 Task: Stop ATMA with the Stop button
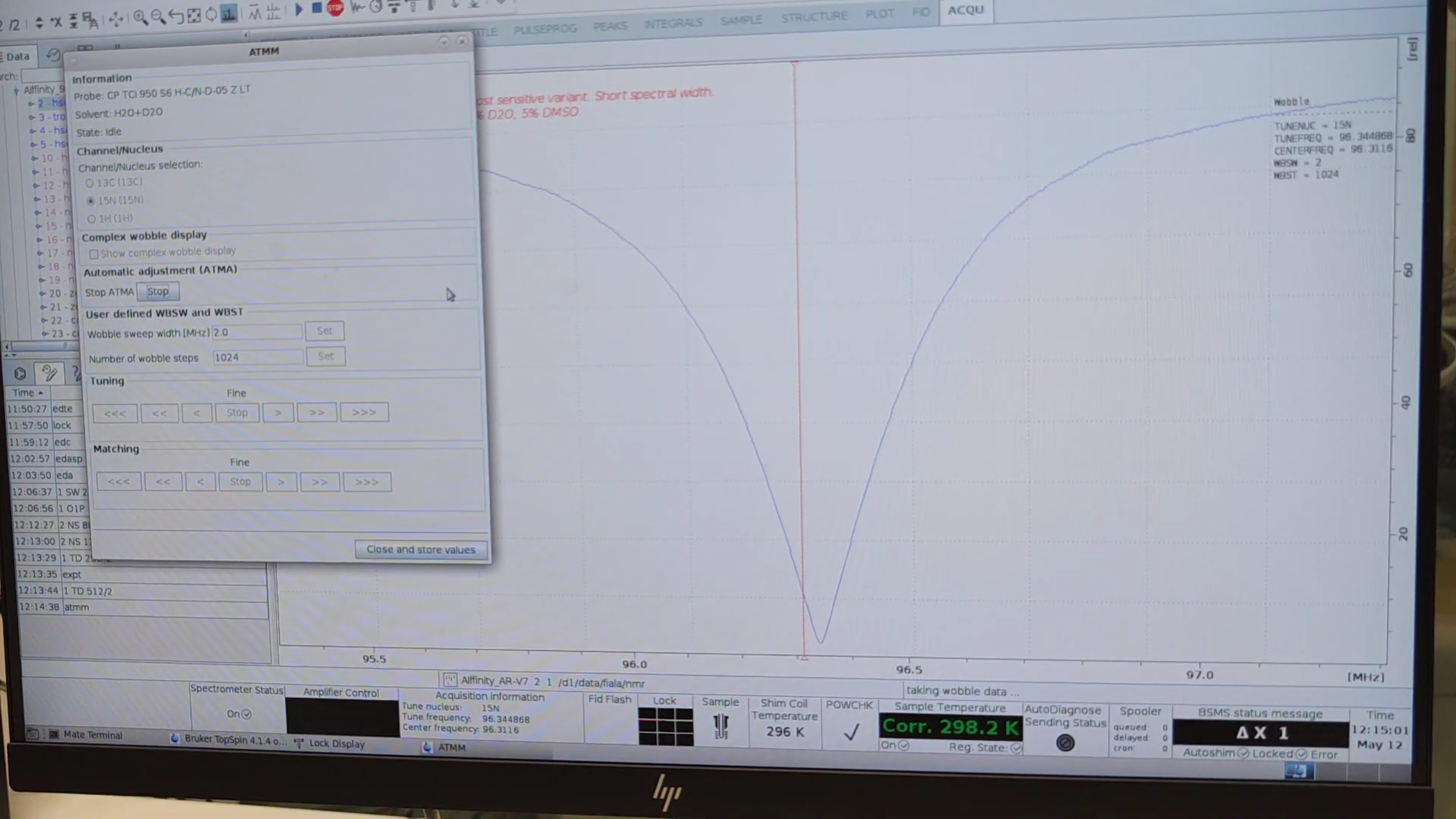(x=158, y=291)
